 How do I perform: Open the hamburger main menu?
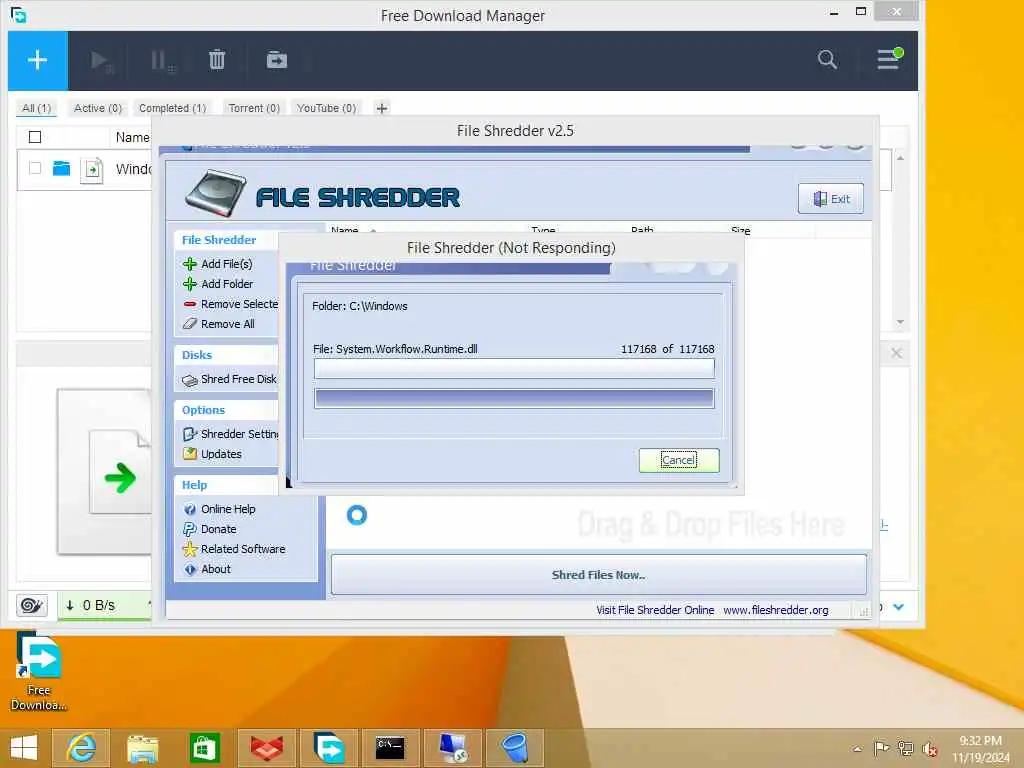pos(889,59)
